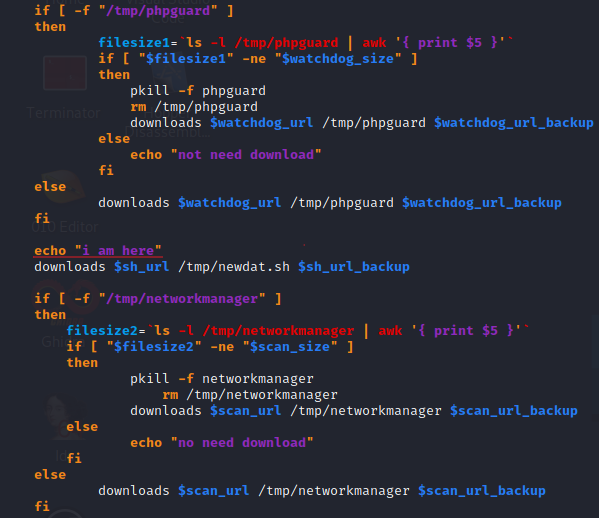Screen dimensions: 599x518
Task: Click the 'pkill -f phpguard' command
Action: click(198, 91)
